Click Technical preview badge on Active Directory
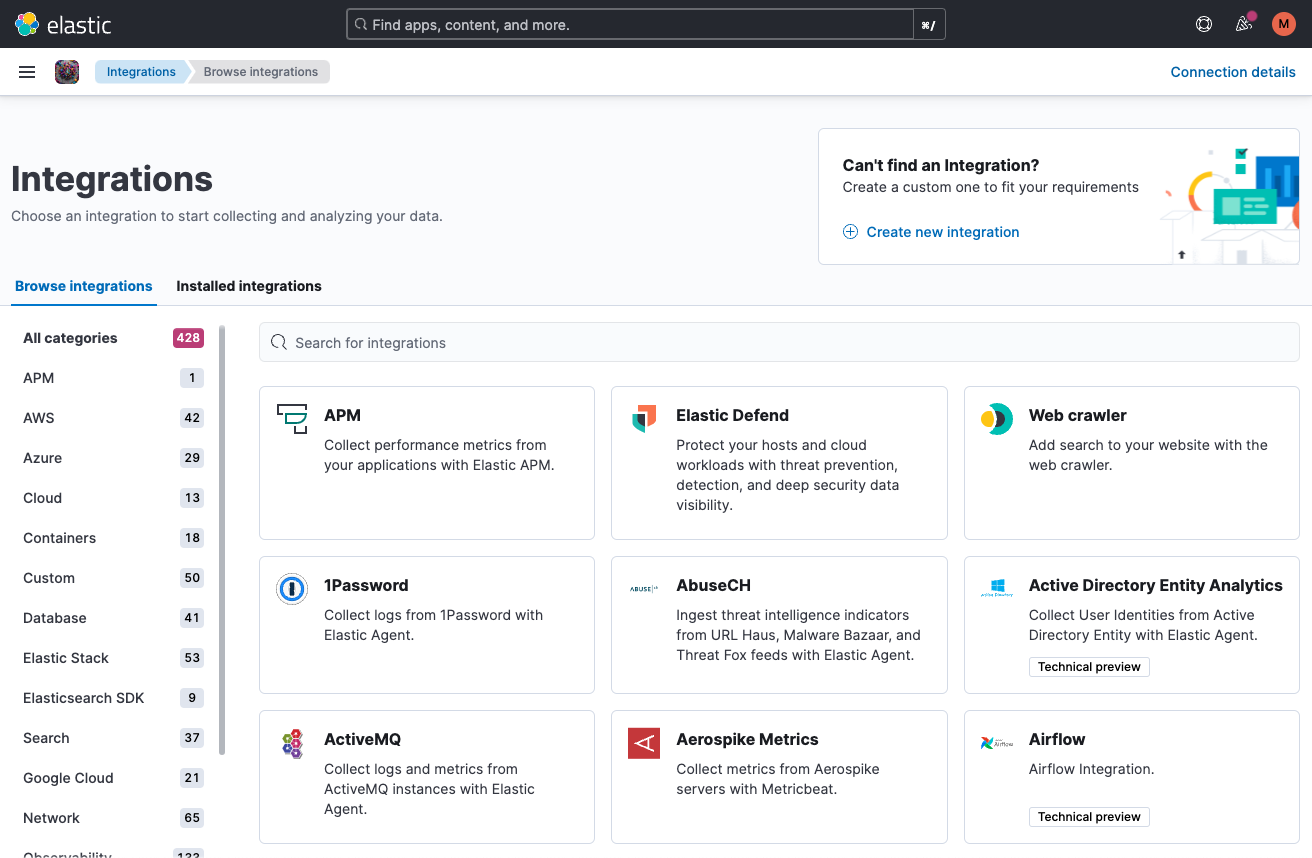 1089,667
